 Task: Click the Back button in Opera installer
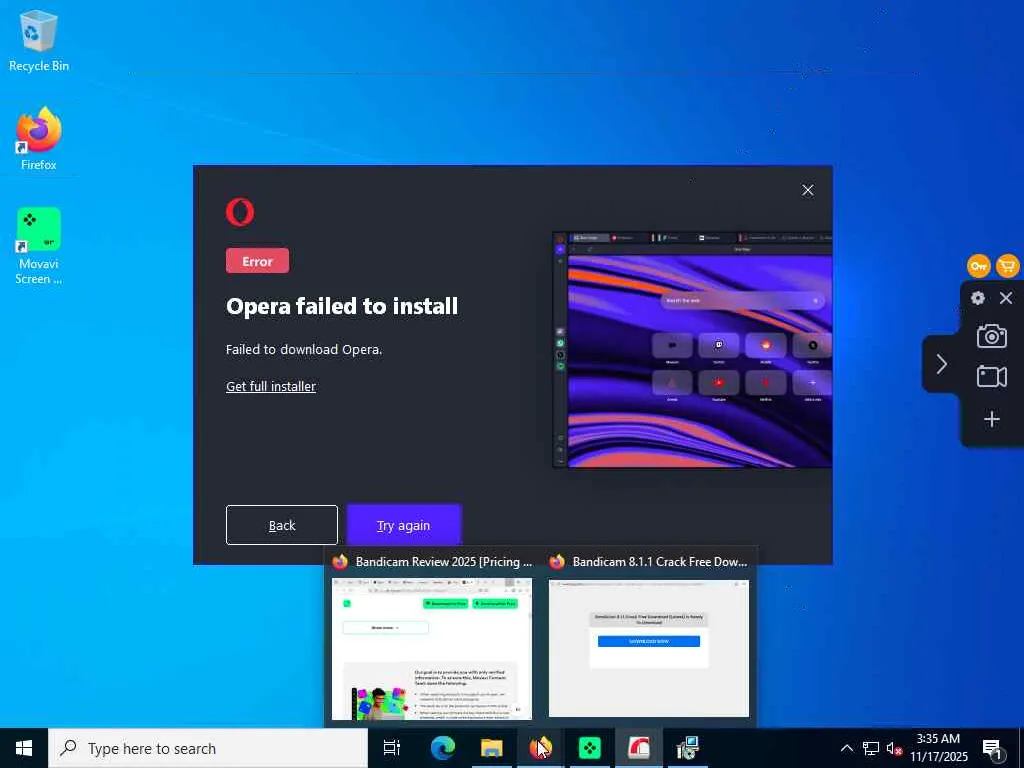point(281,525)
